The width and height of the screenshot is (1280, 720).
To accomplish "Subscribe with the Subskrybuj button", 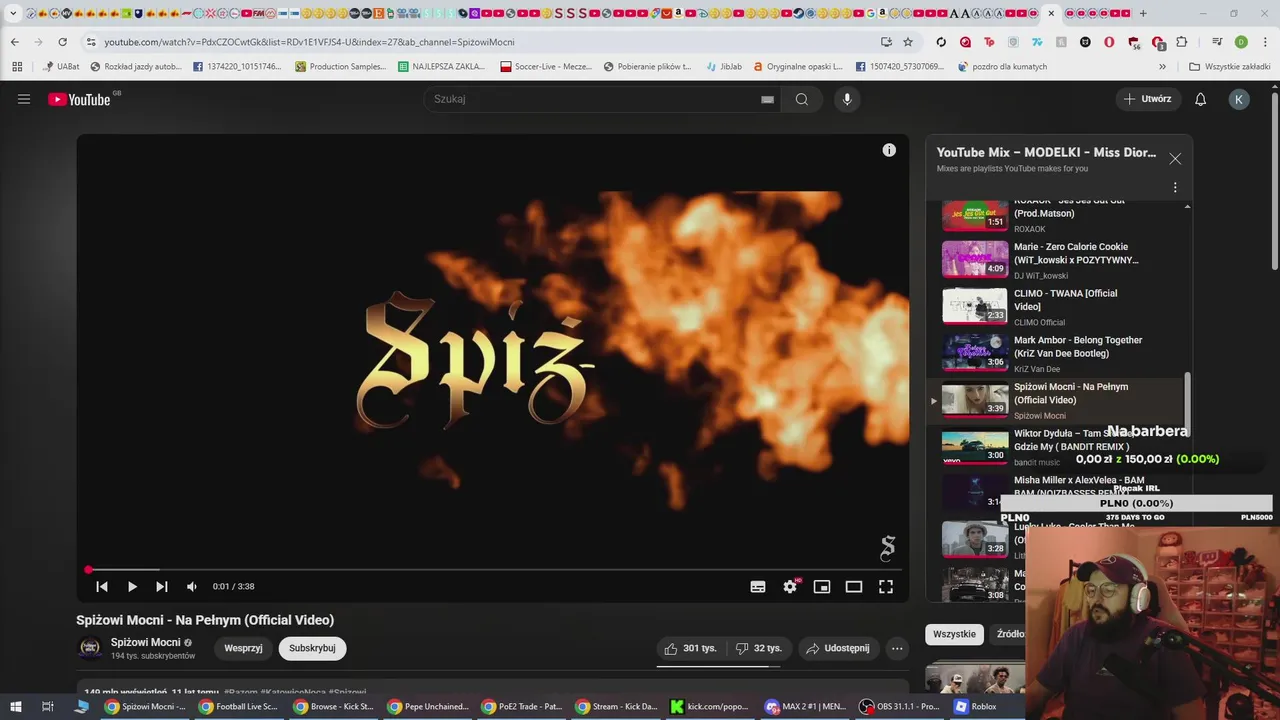I will [312, 648].
